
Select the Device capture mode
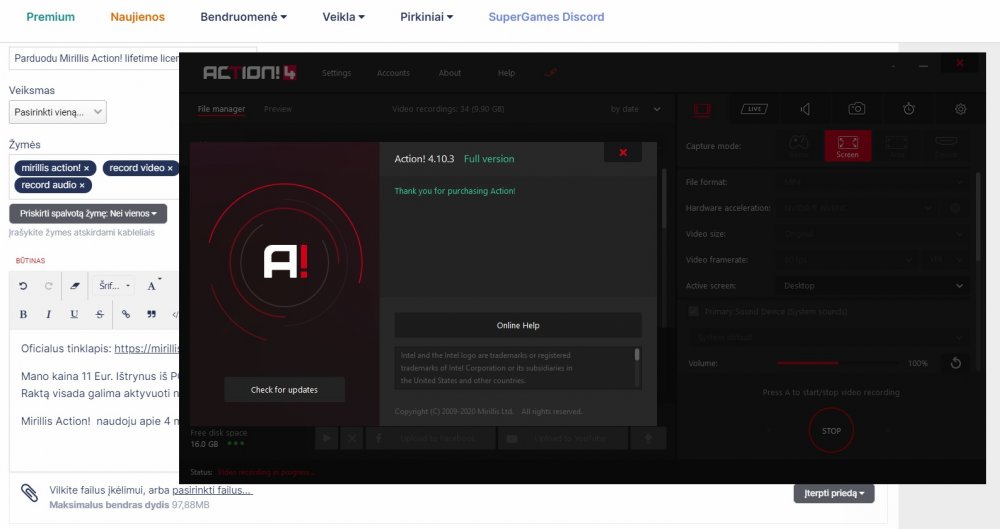tap(946, 146)
